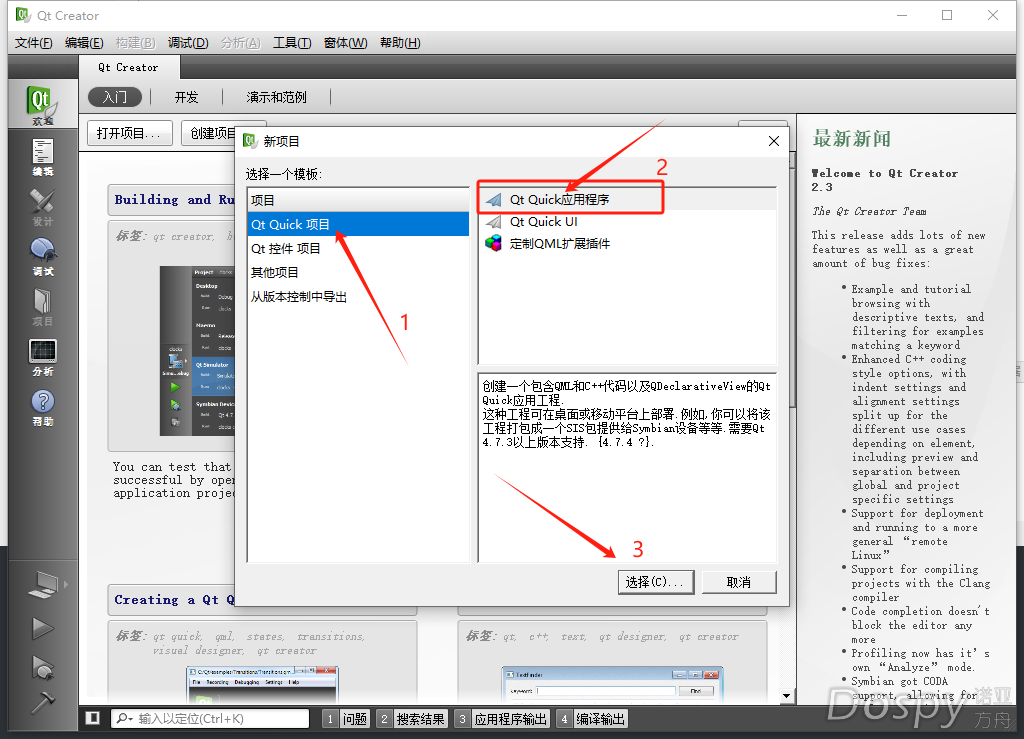Open the 编辑(E) menu
Screen dimensions: 1024x739
coord(84,43)
